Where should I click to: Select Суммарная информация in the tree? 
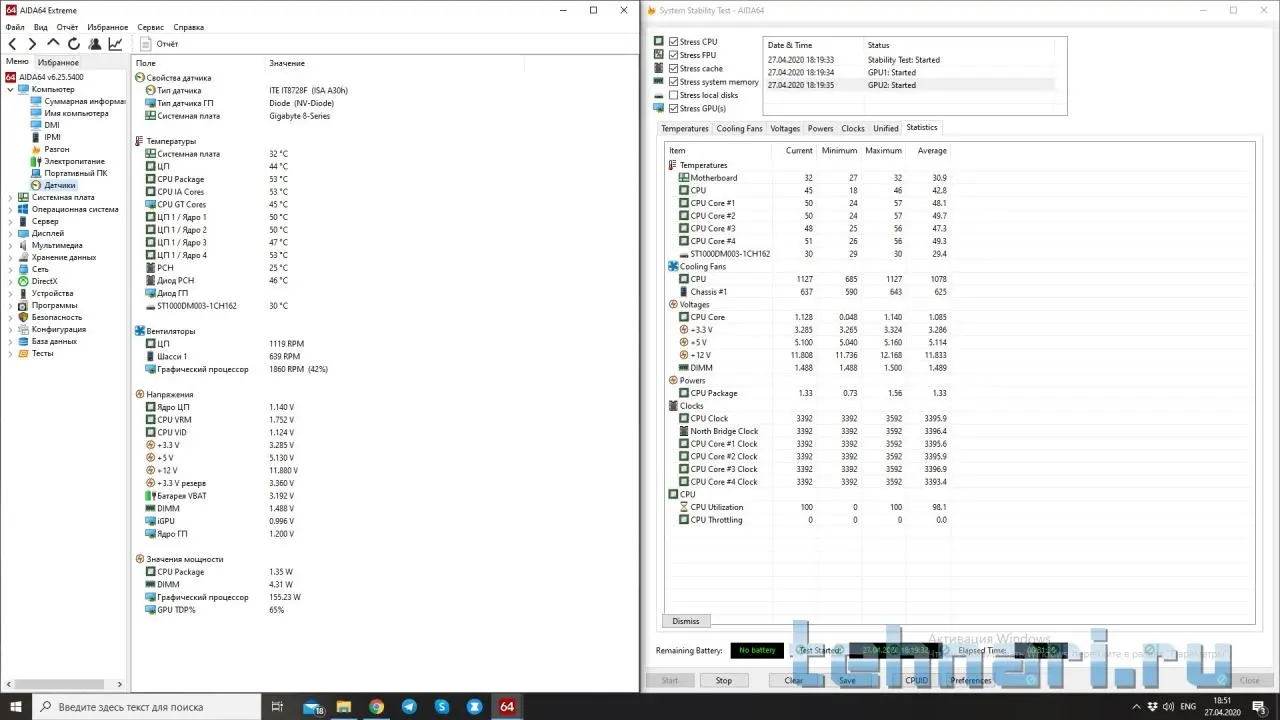point(84,101)
